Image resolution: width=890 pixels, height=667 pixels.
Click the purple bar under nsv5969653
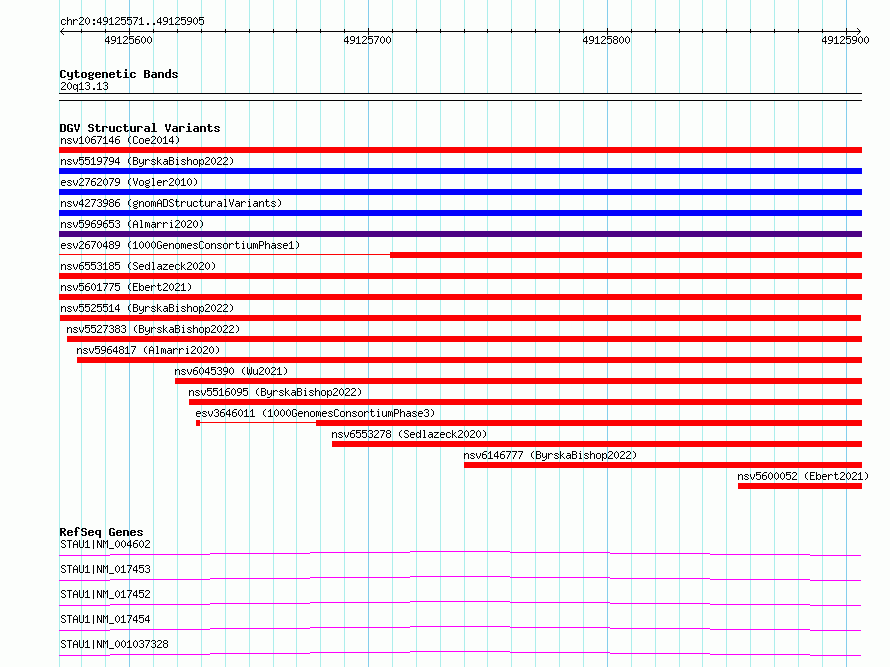pyautogui.click(x=460, y=234)
